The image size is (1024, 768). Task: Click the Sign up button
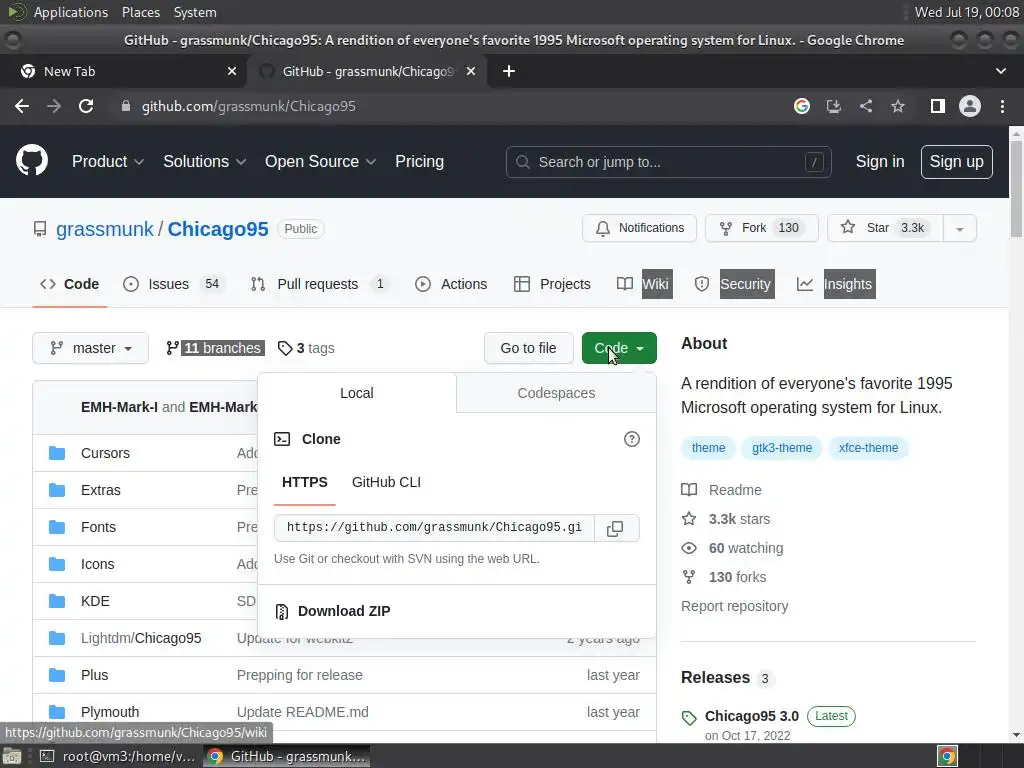[x=956, y=161]
